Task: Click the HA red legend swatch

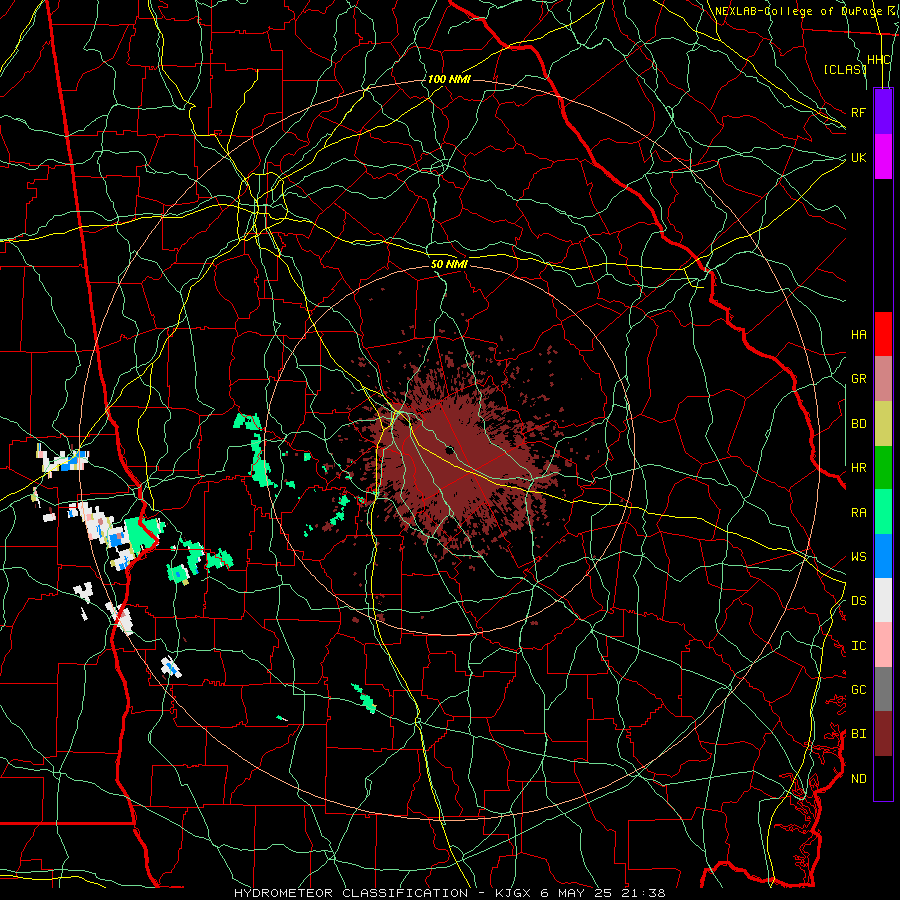Action: 883,334
